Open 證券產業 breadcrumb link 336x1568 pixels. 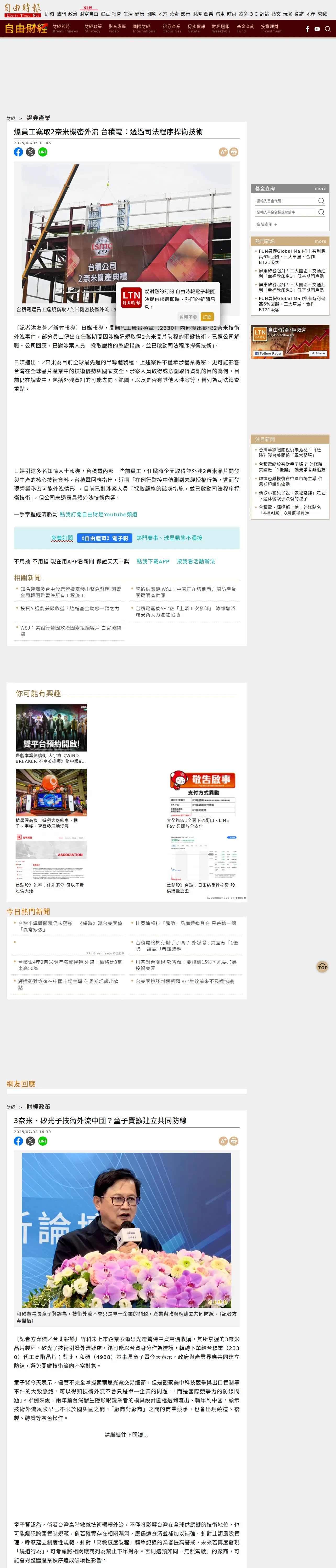[x=38, y=118]
